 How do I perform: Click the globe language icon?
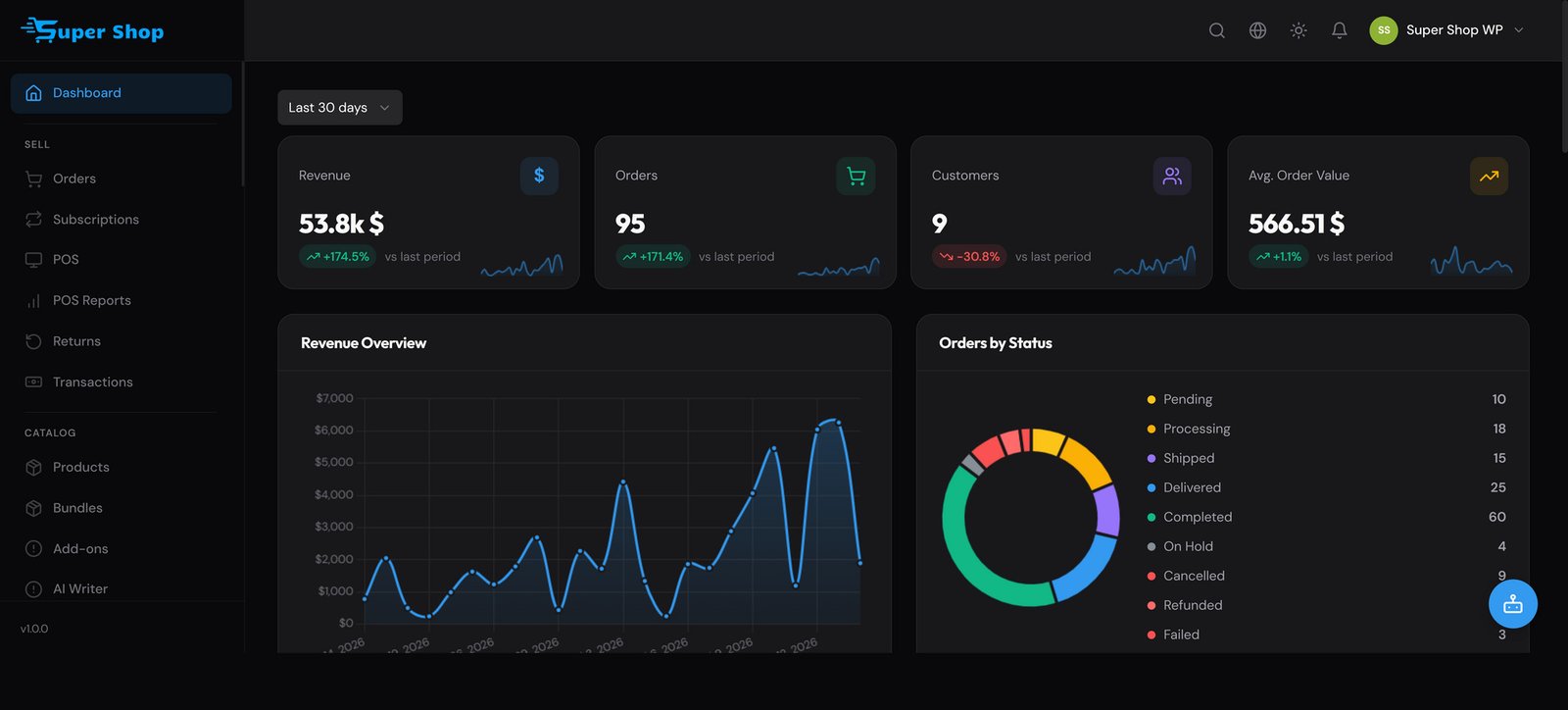[1257, 30]
